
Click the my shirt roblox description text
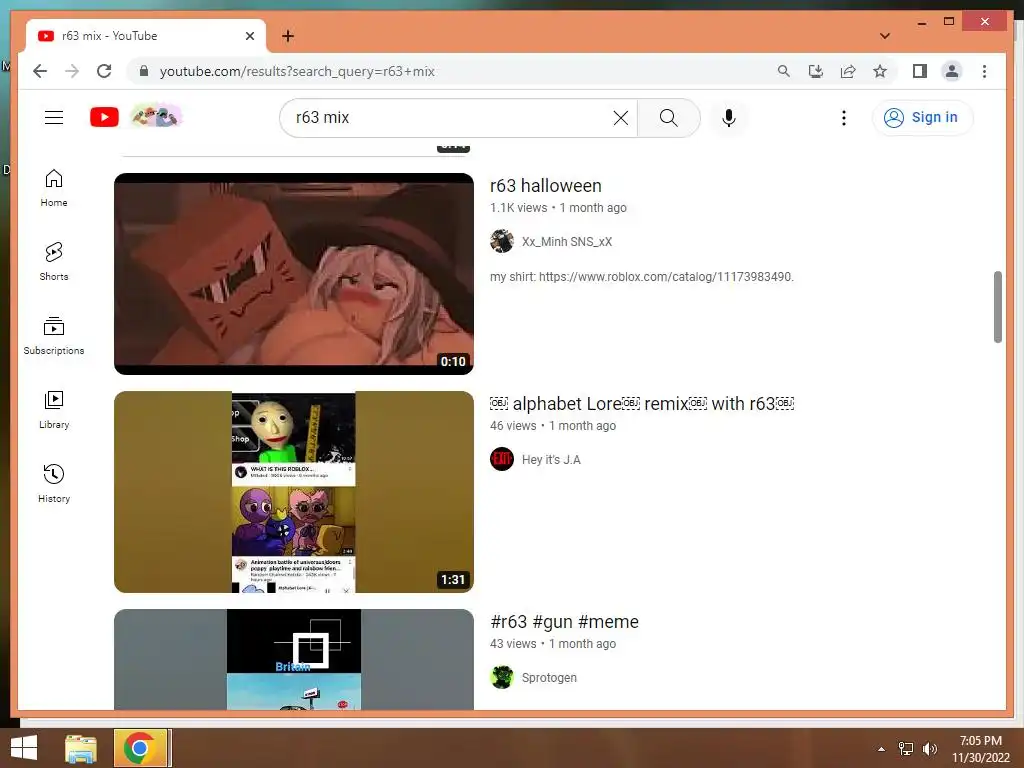(642, 277)
